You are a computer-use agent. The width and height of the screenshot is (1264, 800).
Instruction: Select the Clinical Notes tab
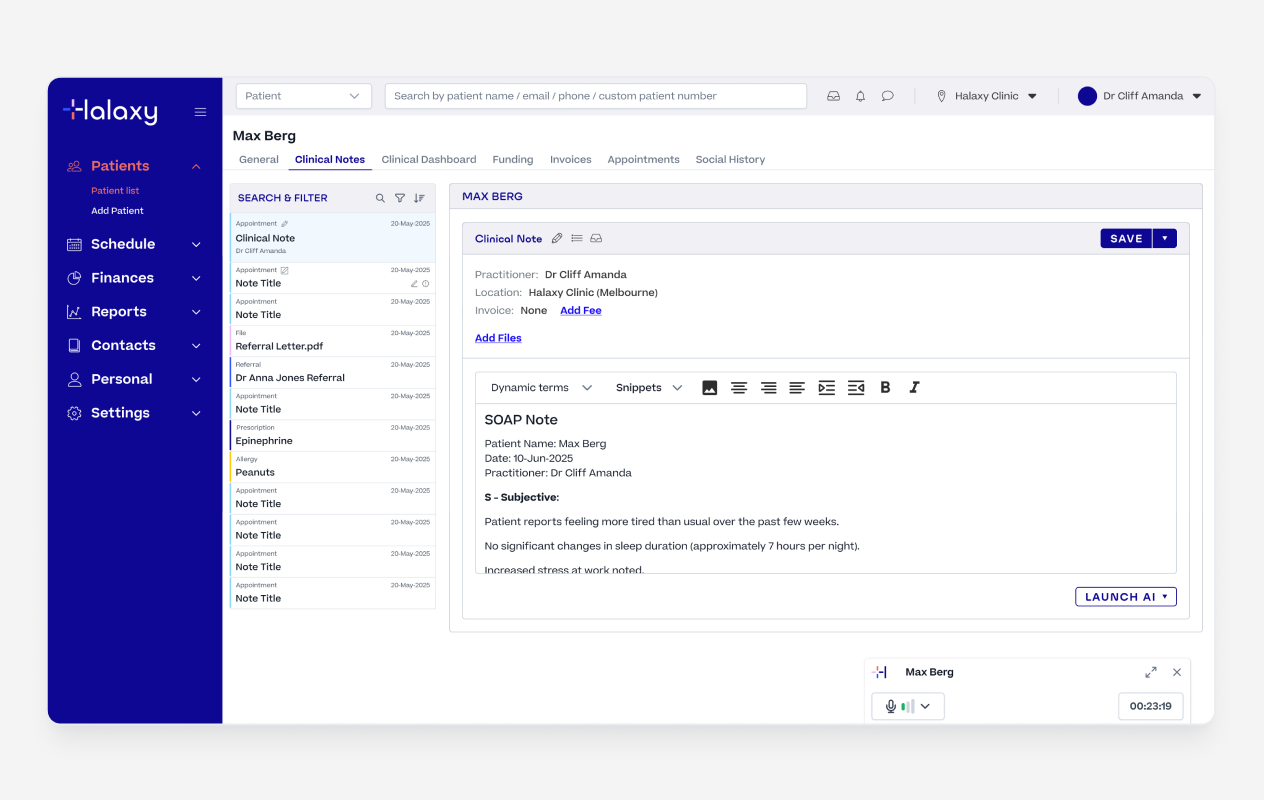point(330,159)
